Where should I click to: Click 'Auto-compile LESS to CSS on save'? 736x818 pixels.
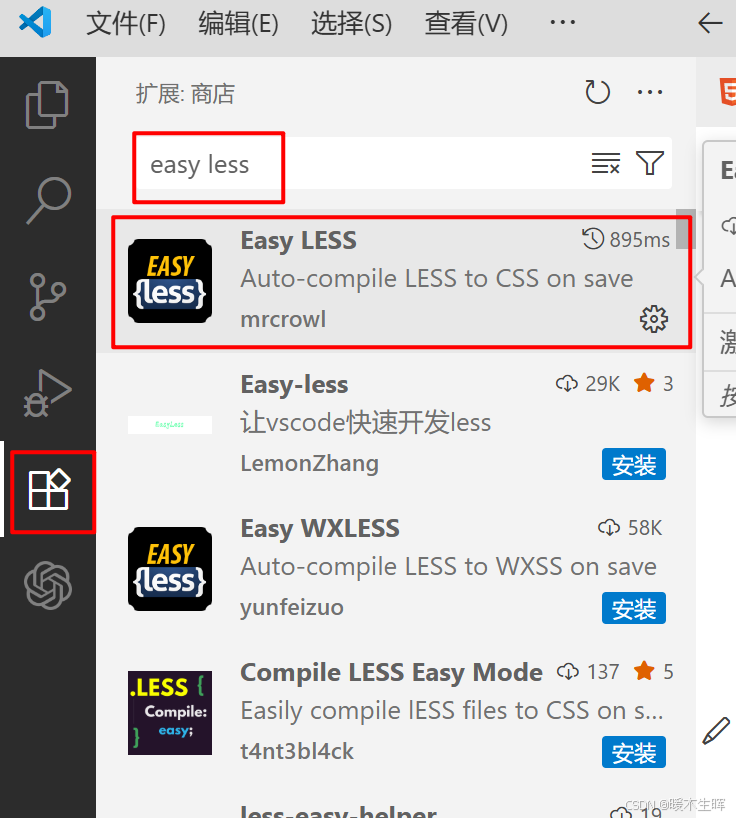tap(437, 279)
